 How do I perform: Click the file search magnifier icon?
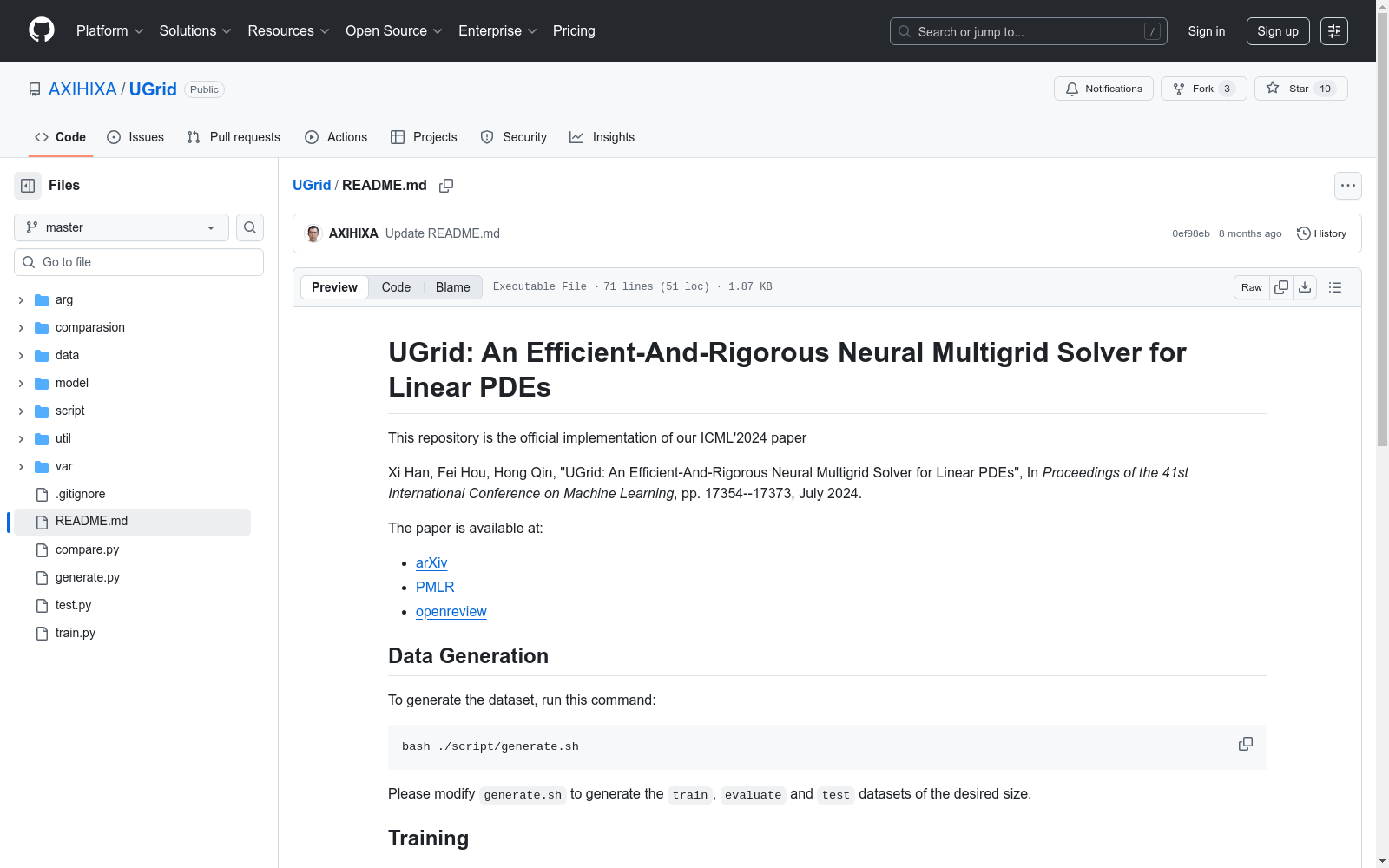(250, 227)
